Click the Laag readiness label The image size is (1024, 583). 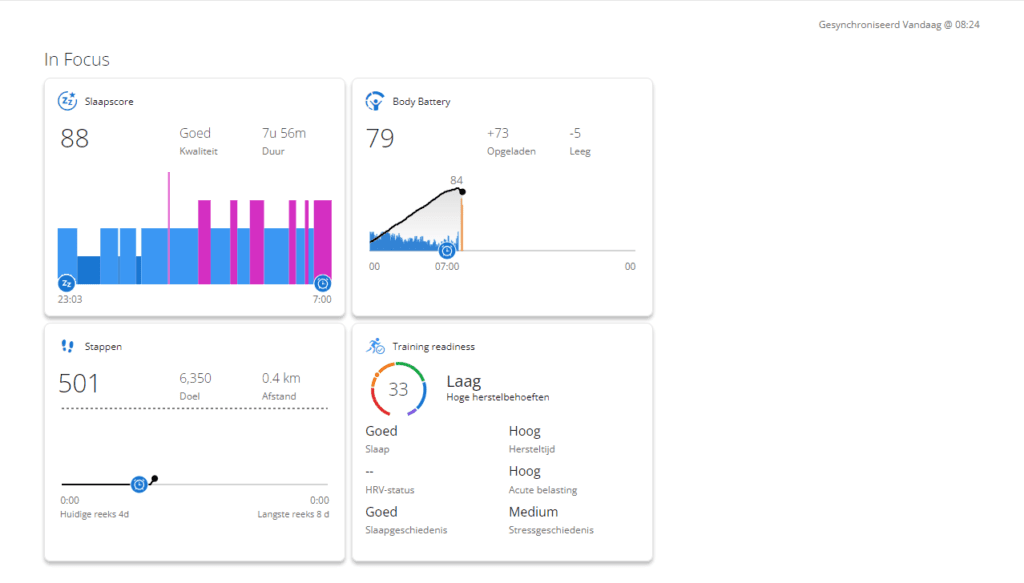[x=463, y=381]
